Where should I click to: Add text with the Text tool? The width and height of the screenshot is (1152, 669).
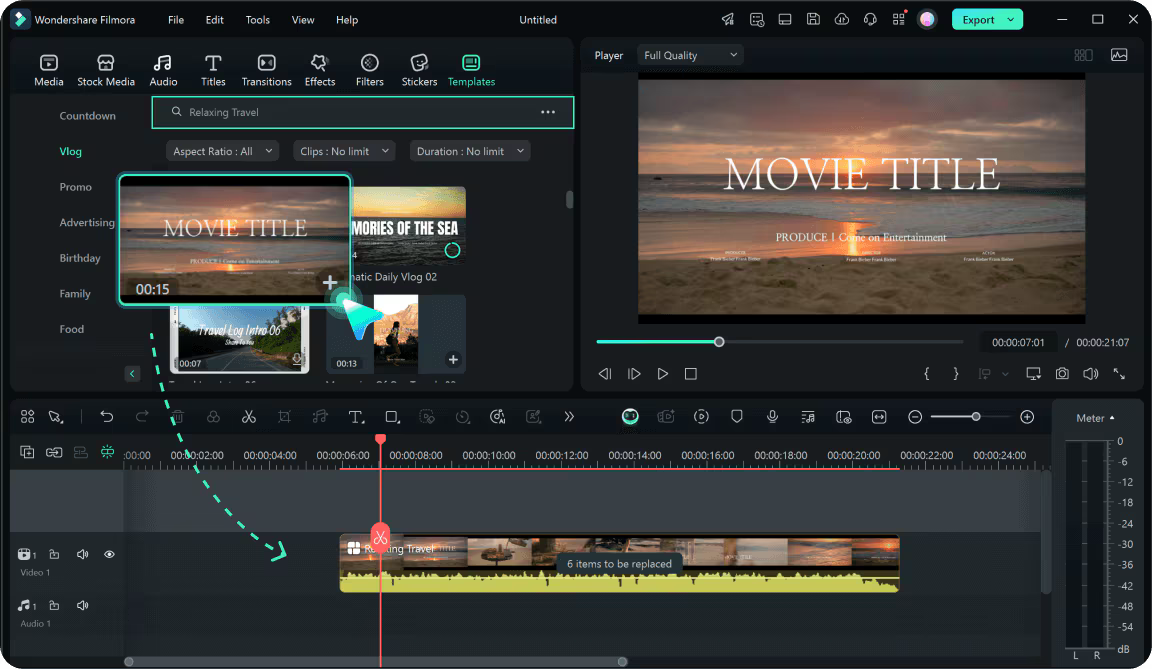click(x=356, y=417)
